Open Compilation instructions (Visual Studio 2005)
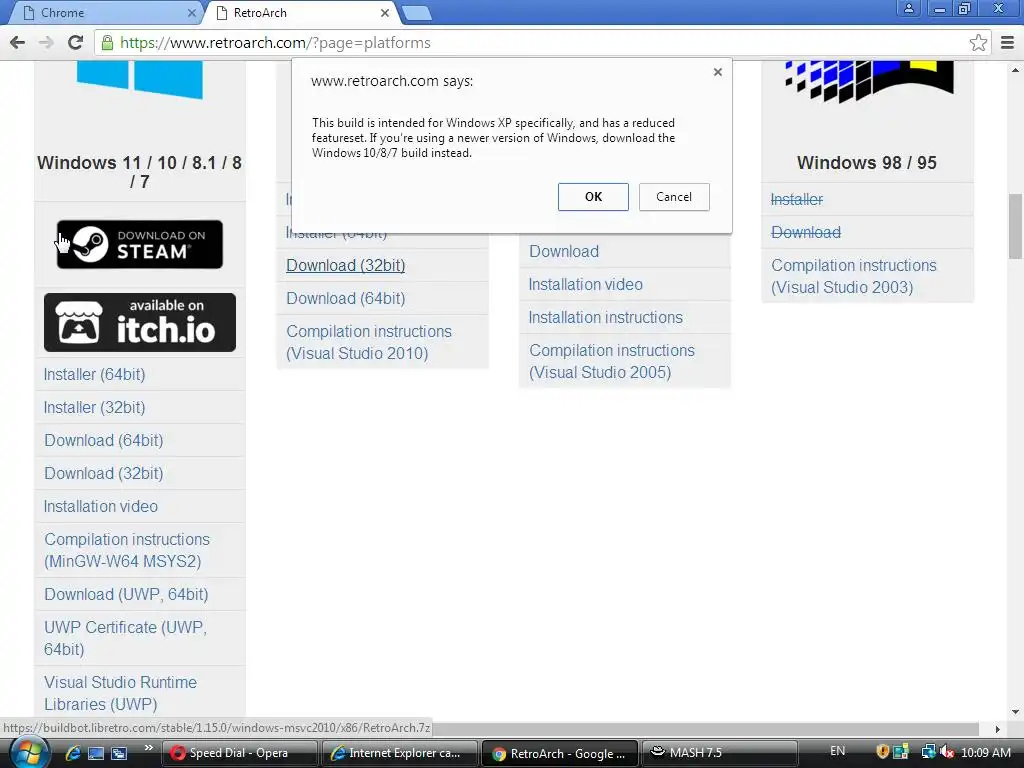1024x768 pixels. click(x=612, y=361)
